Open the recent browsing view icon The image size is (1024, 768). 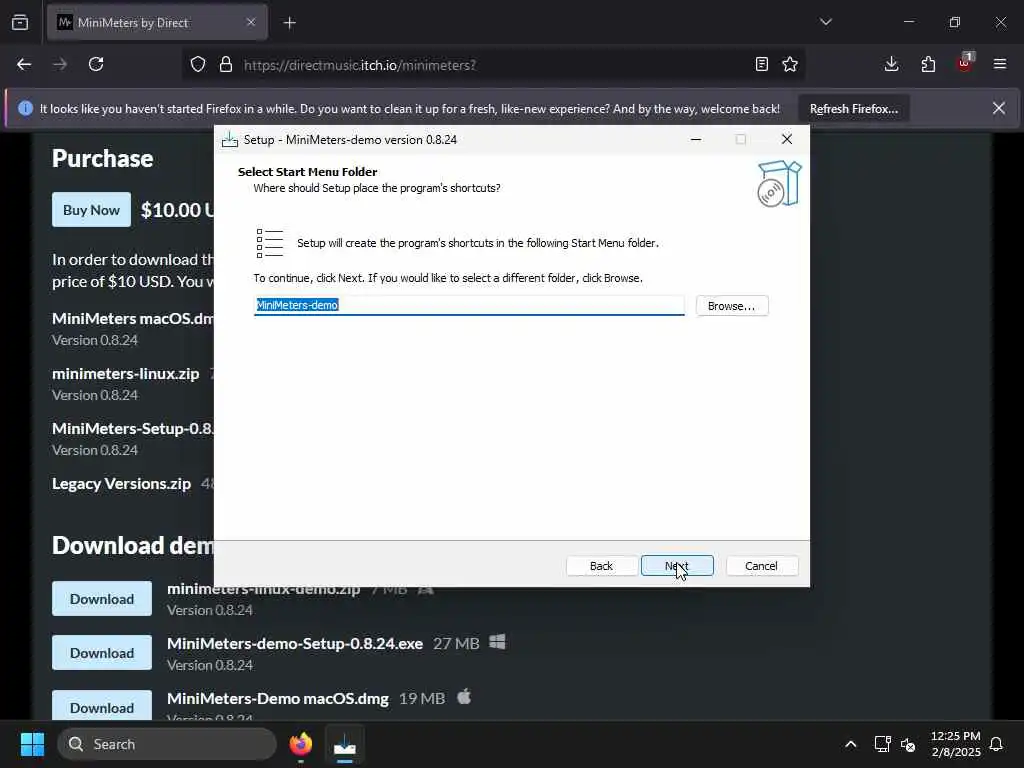point(20,23)
